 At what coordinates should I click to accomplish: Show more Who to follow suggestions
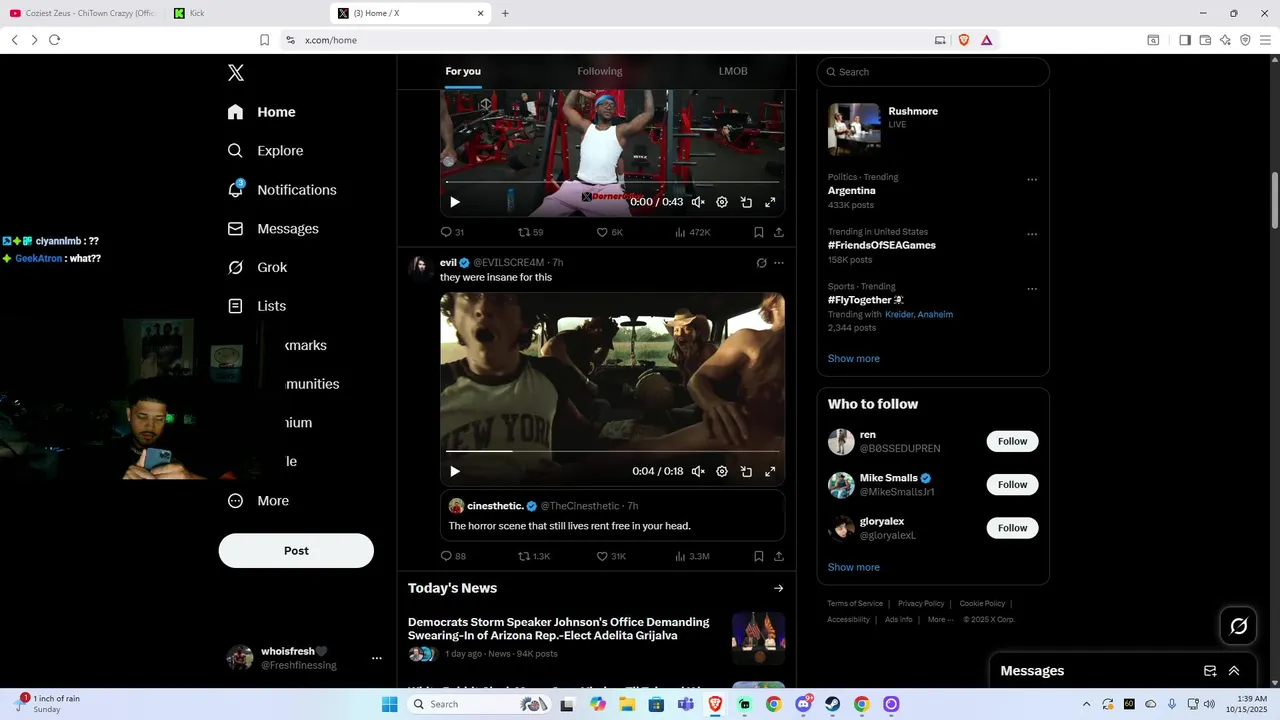coord(854,568)
